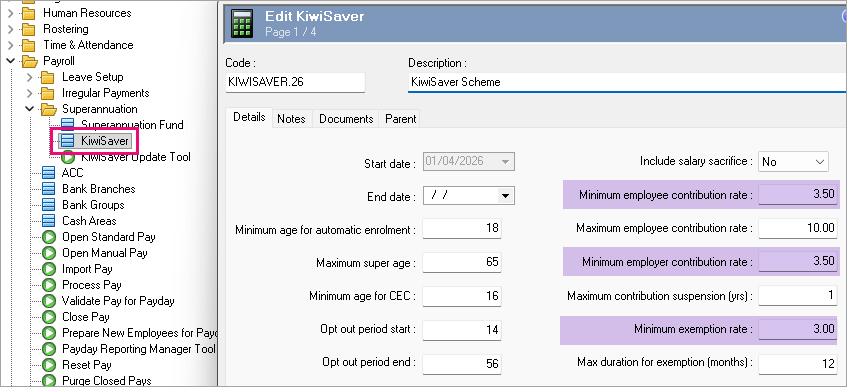Screen dimensions: 847x387
Task: Click the Time & Attendance folder icon
Action: coord(29,45)
